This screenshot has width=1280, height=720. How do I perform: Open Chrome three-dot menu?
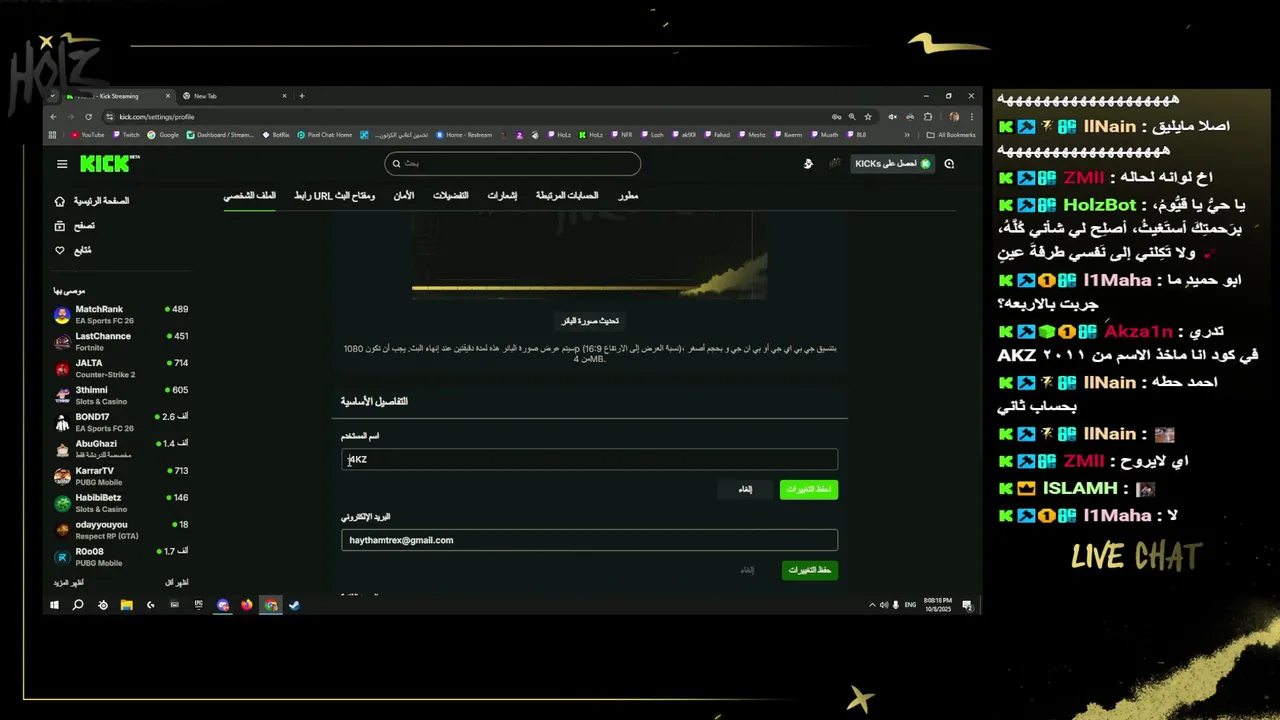pos(971,117)
